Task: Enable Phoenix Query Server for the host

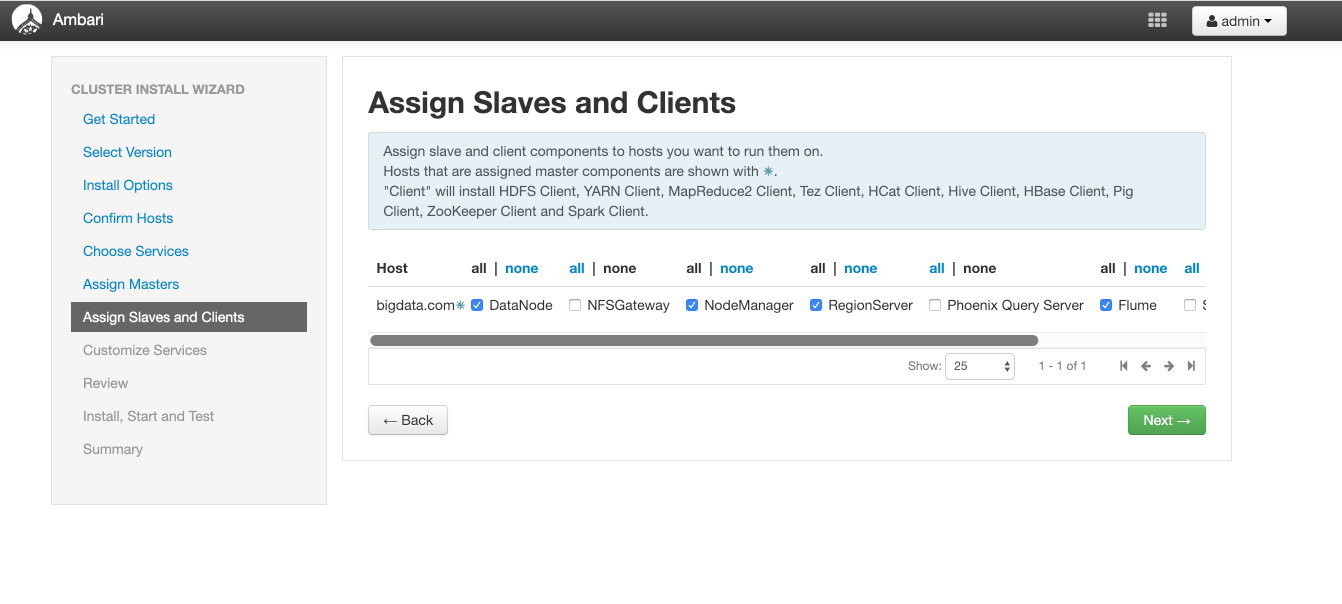Action: pyautogui.click(x=934, y=304)
